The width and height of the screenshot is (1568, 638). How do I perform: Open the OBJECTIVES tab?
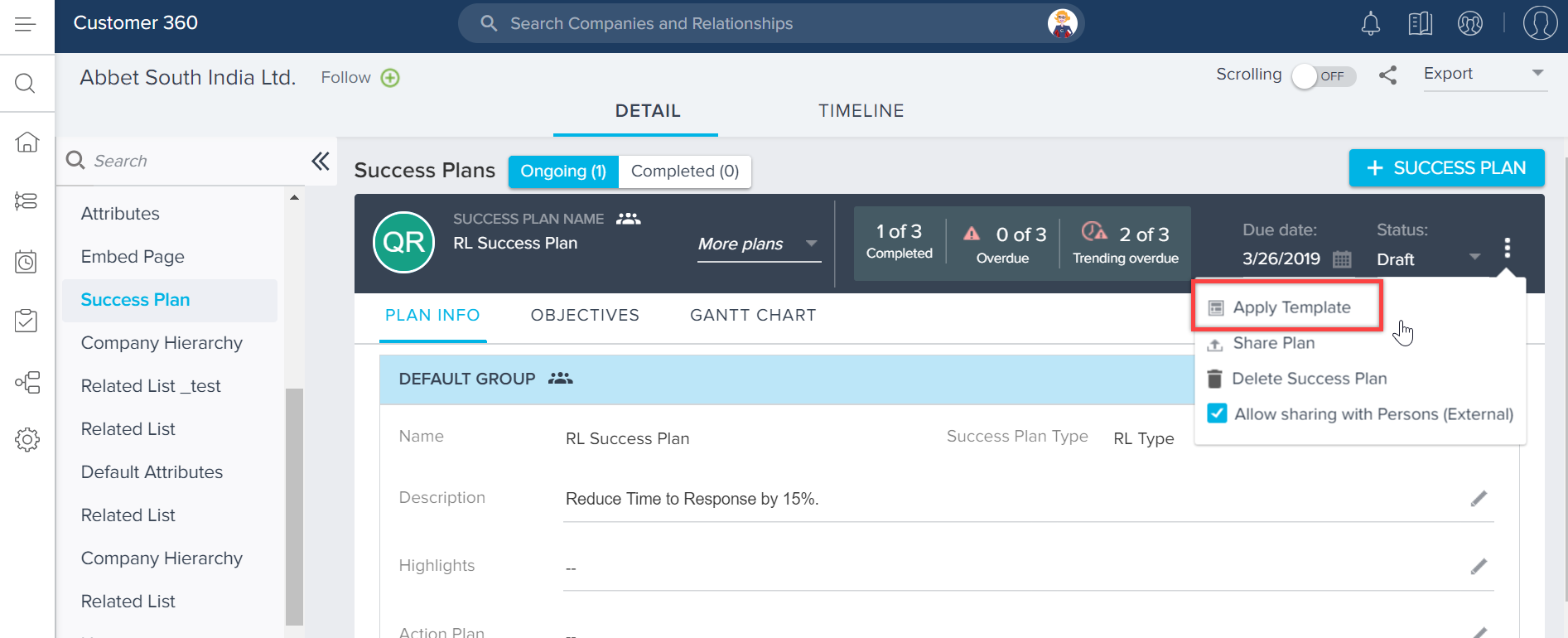585,316
